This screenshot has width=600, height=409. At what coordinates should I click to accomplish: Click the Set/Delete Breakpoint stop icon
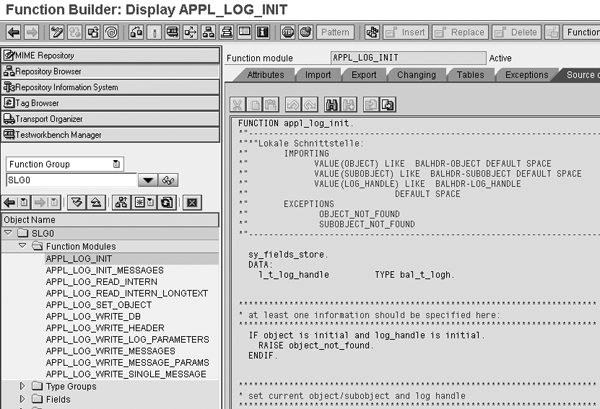point(288,32)
